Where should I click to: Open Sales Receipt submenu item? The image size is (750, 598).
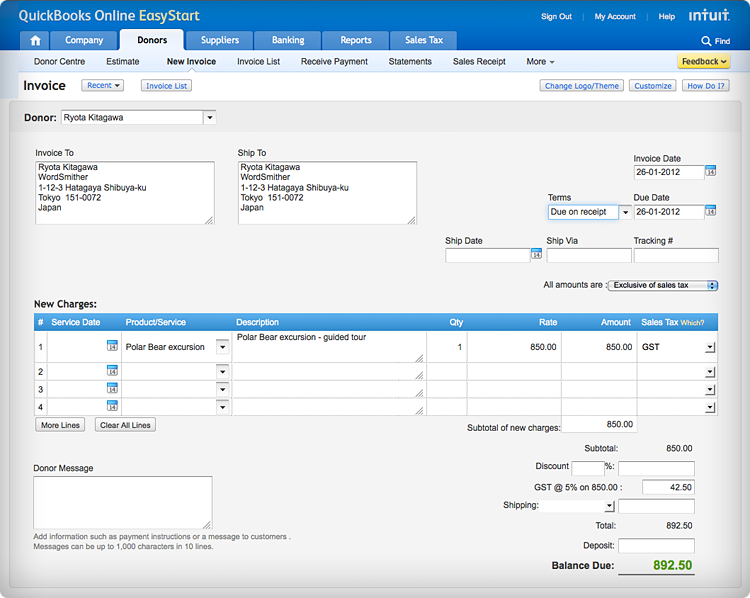[x=479, y=62]
